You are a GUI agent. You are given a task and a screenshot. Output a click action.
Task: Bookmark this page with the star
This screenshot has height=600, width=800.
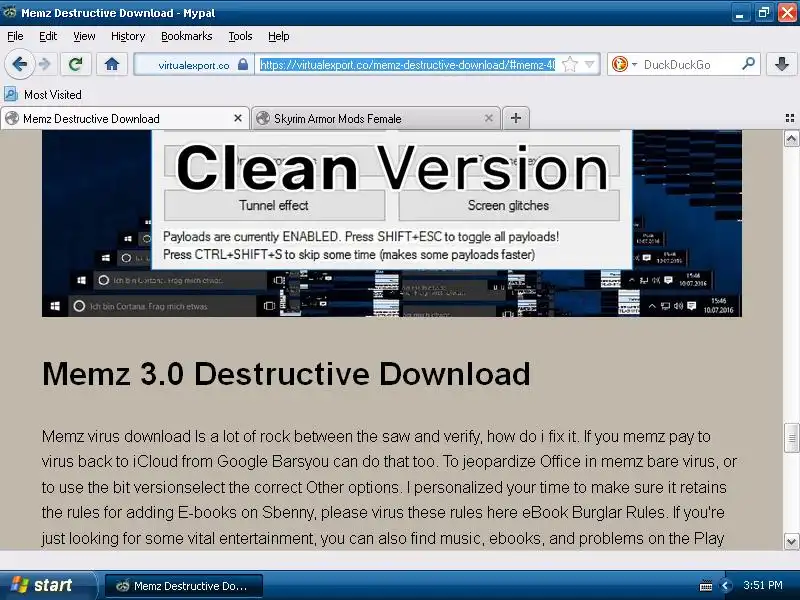point(569,64)
